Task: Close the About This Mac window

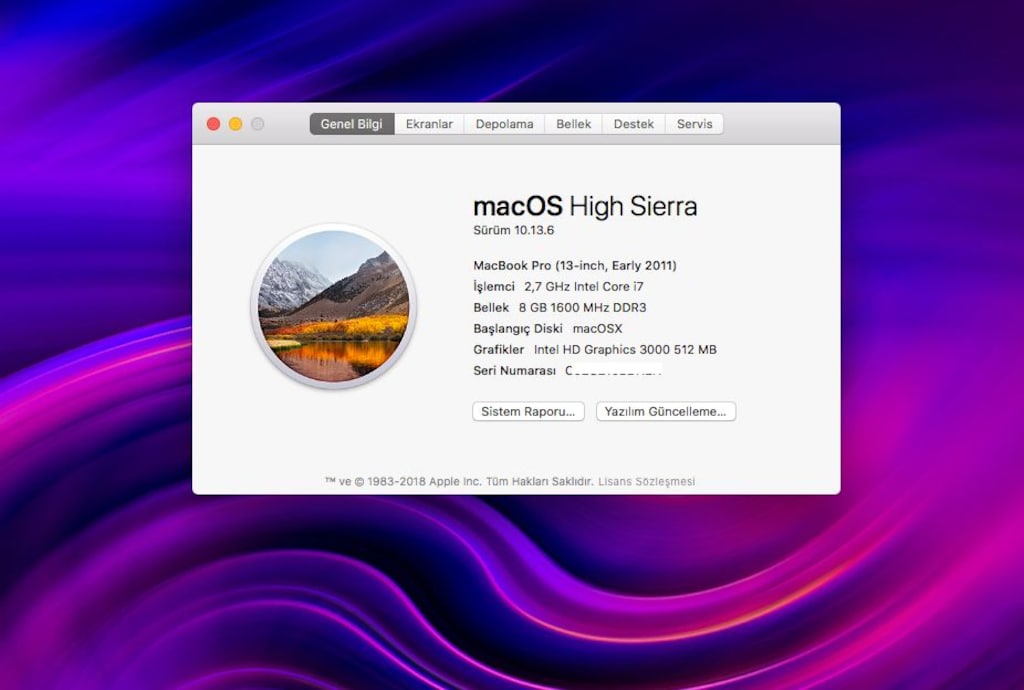Action: pos(213,124)
